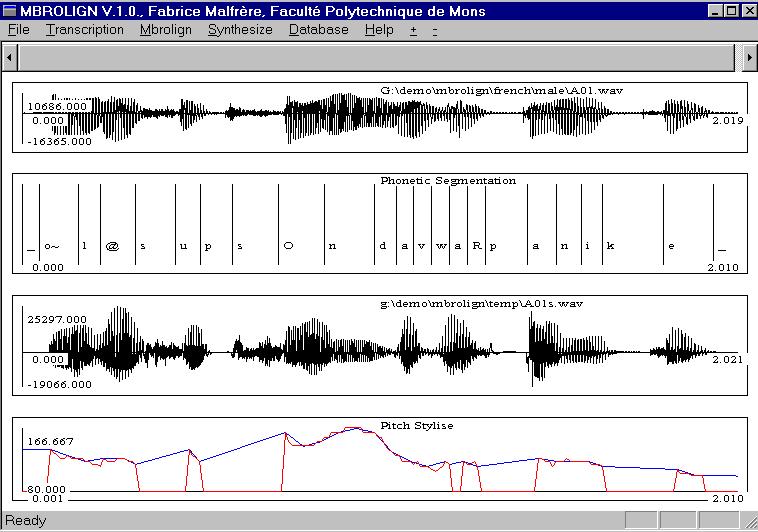Click the horizontal scrollbar track
Viewport: 758px width, 532px height.
coord(376,57)
